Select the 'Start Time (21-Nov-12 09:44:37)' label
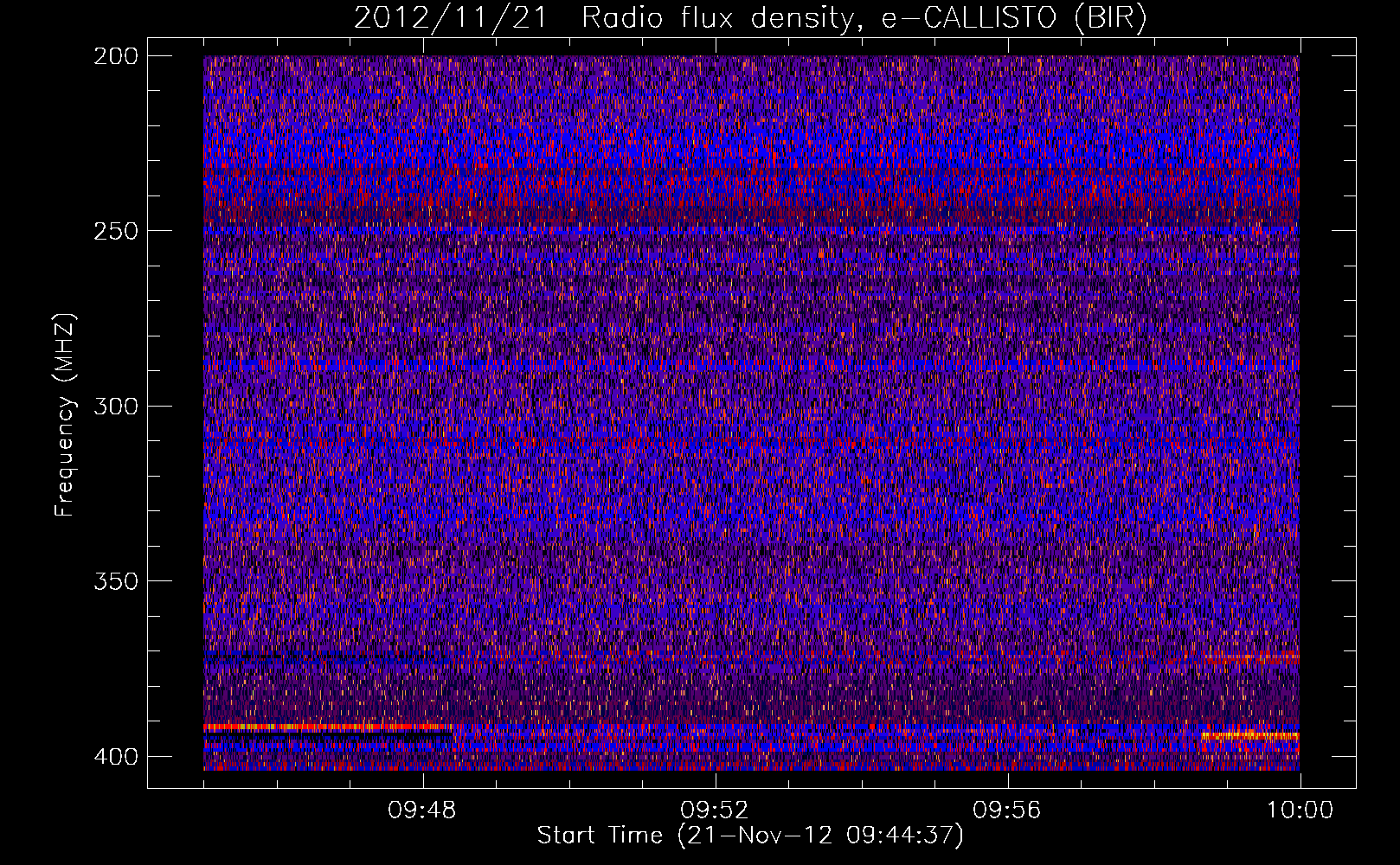Image resolution: width=1400 pixels, height=865 pixels. tap(750, 836)
